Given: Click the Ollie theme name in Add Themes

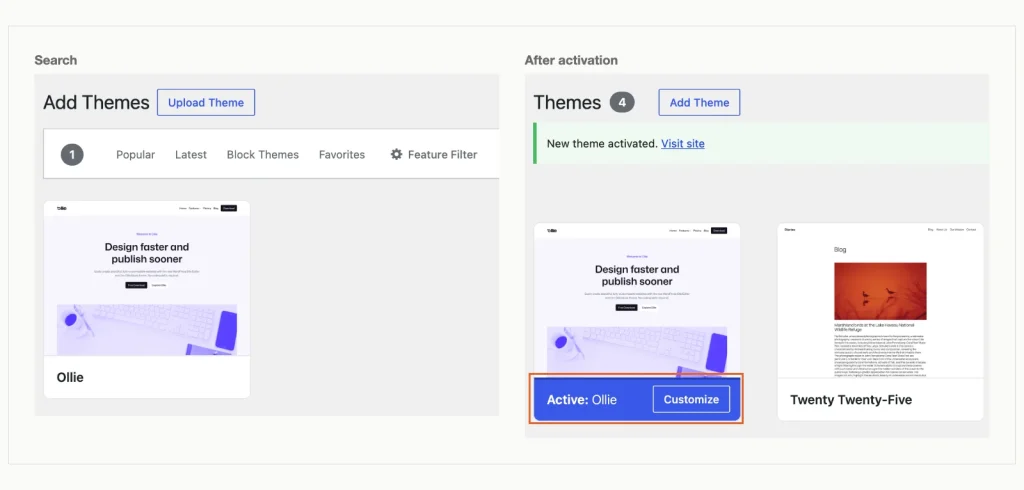Looking at the screenshot, I should [70, 377].
